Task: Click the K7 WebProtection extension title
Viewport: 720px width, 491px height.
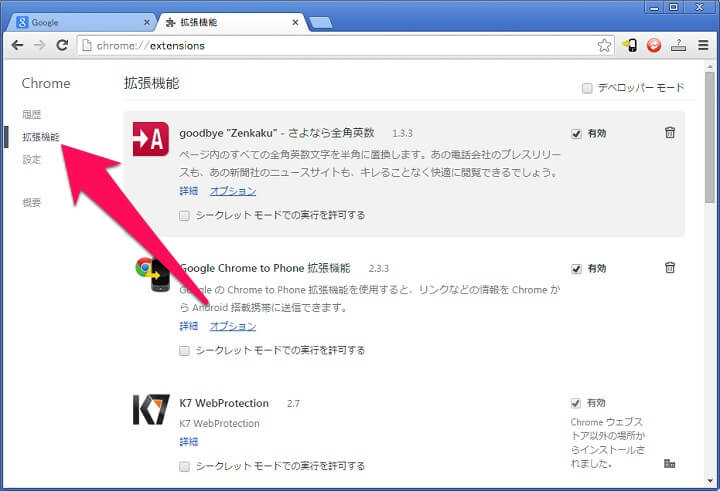Action: coord(224,403)
